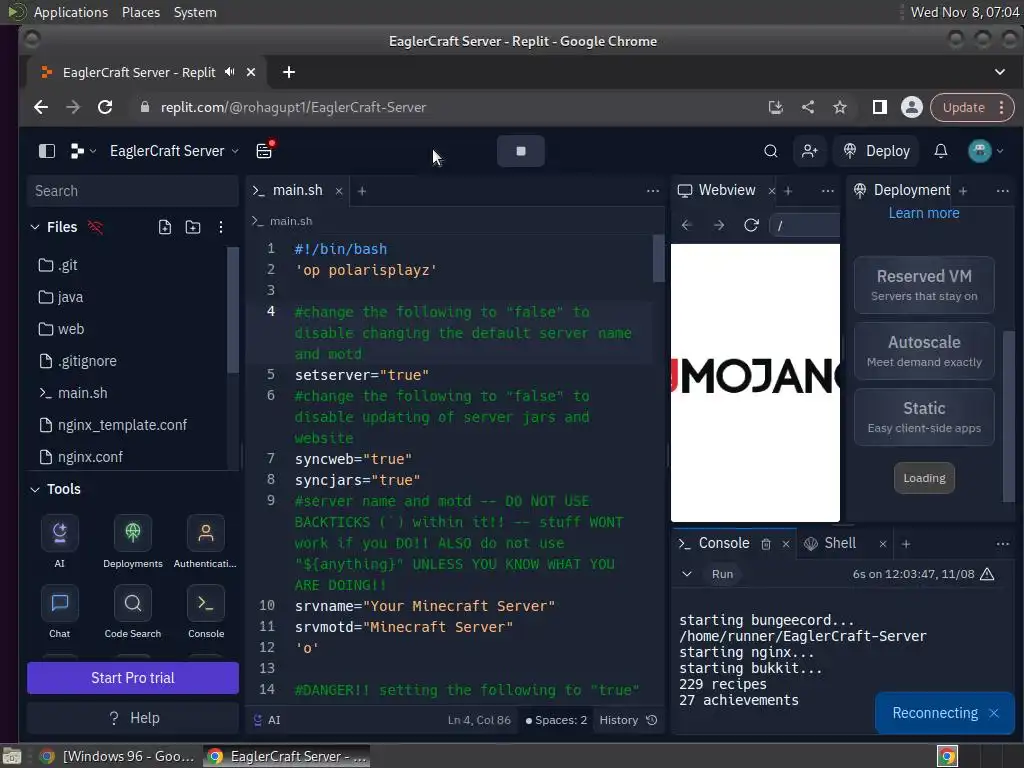Screen dimensions: 1024x768
Task: Expand the EaglerCraft Server name dropdown
Action: coord(174,151)
